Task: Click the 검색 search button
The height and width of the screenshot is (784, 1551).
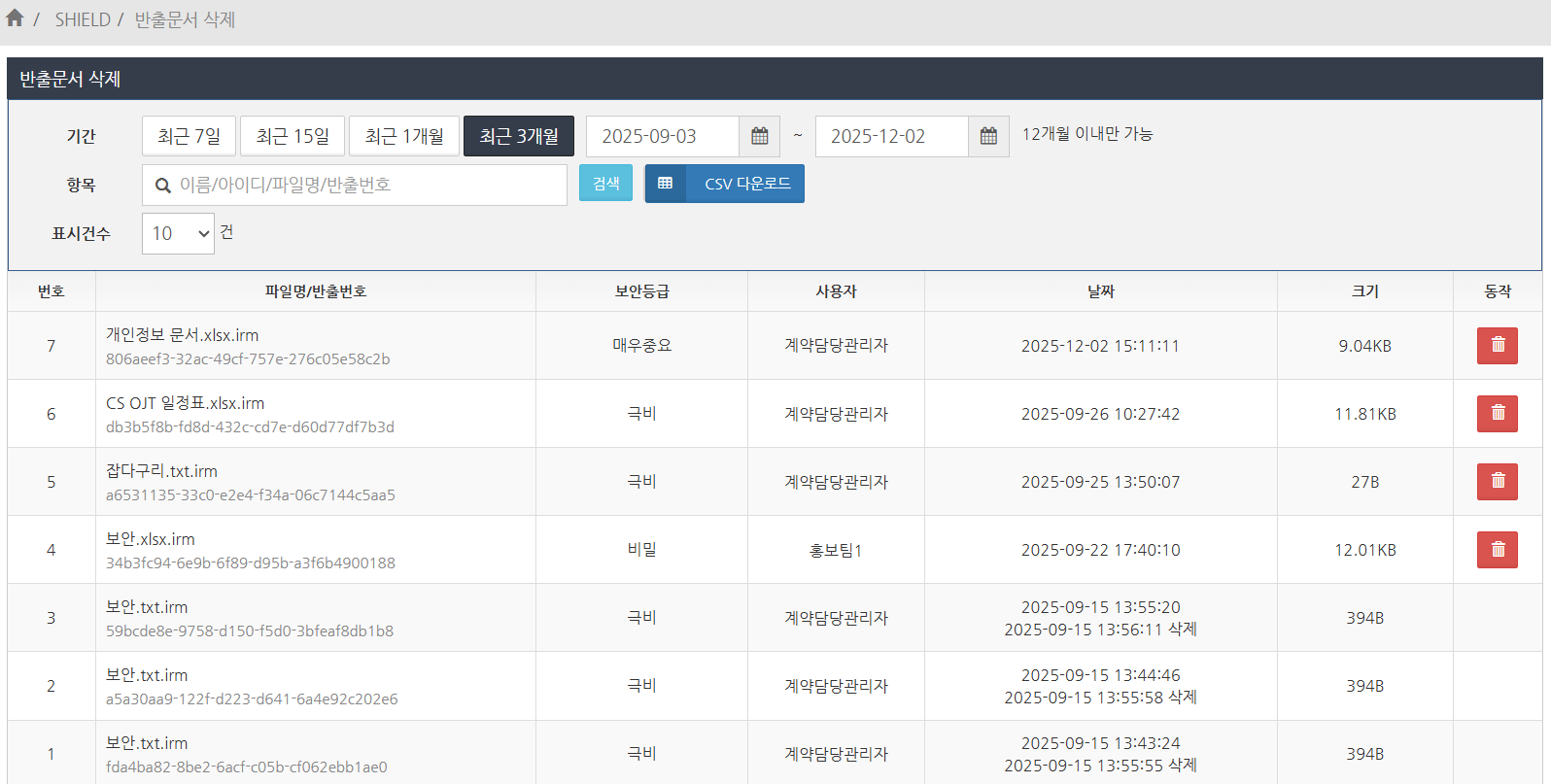Action: (605, 184)
